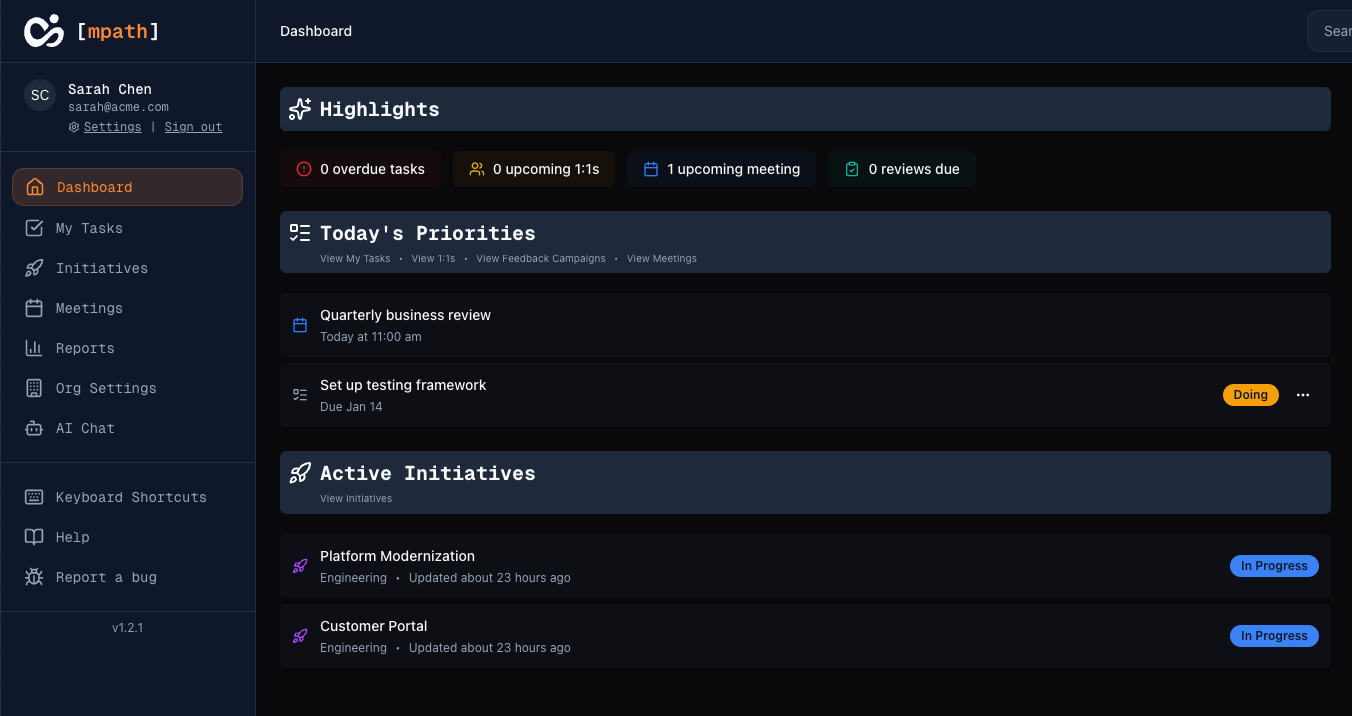
Task: Open Reports via the bar chart icon
Action: [34, 348]
